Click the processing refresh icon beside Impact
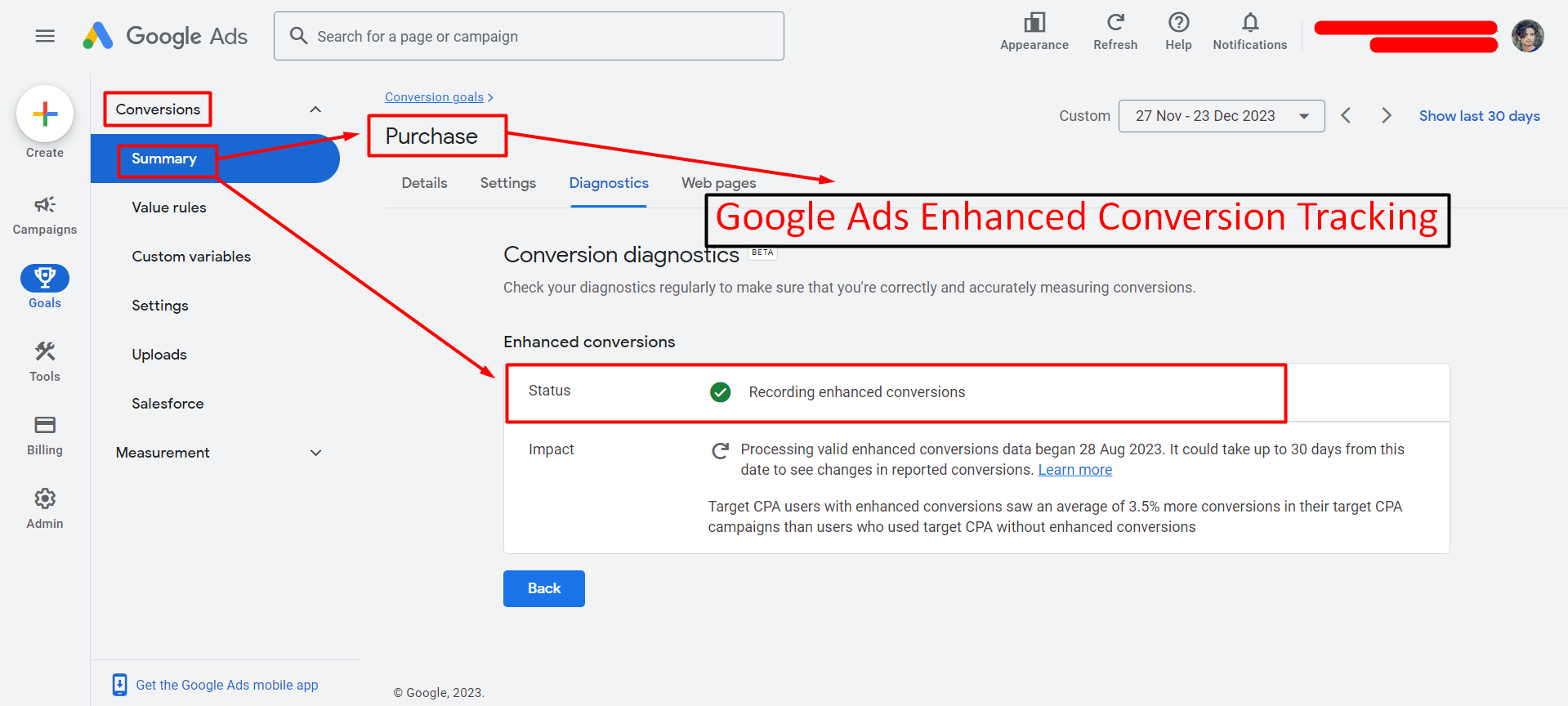This screenshot has width=1568, height=706. pyautogui.click(x=720, y=451)
